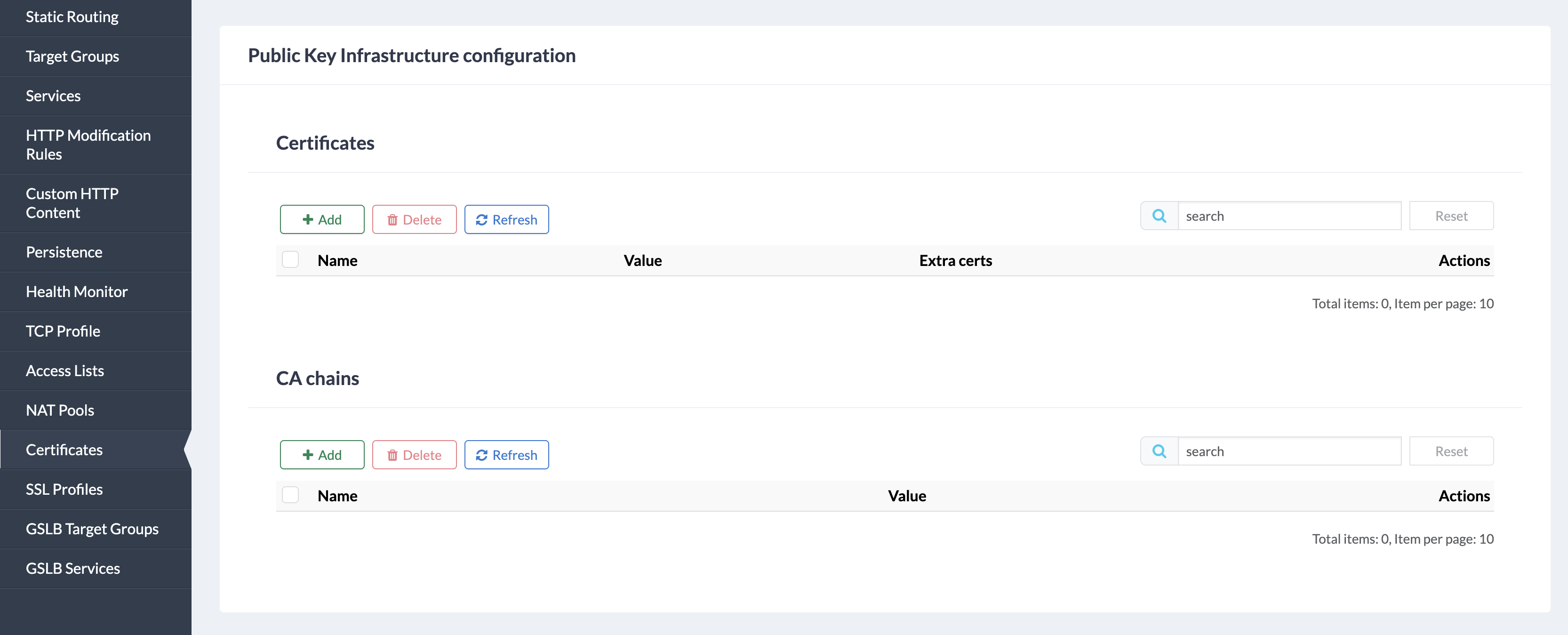The height and width of the screenshot is (635, 1568).
Task: Click the search magnifier icon in CA chains
Action: [x=1159, y=451]
